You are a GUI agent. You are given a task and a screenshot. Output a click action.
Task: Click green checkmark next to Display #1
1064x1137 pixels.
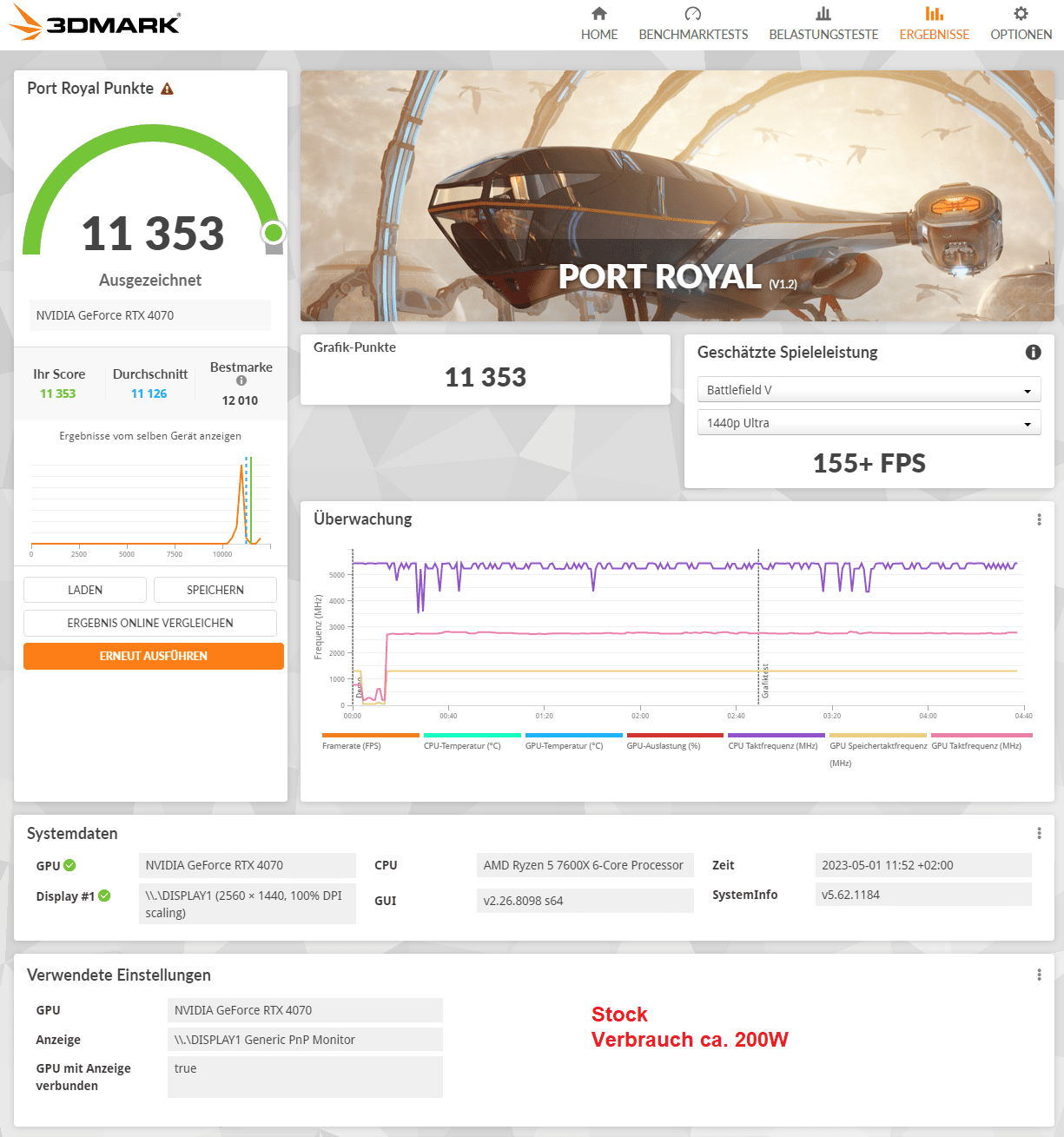pos(104,896)
